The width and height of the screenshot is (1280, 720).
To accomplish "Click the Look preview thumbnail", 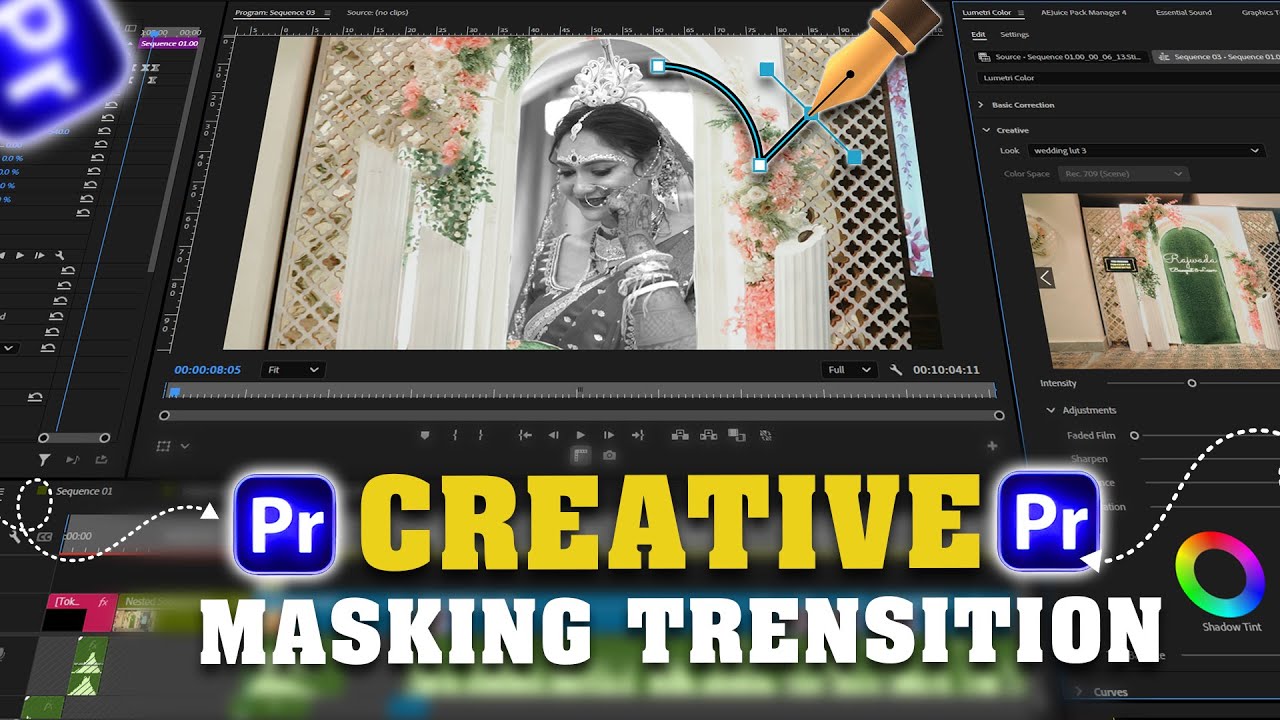I will [x=1151, y=281].
